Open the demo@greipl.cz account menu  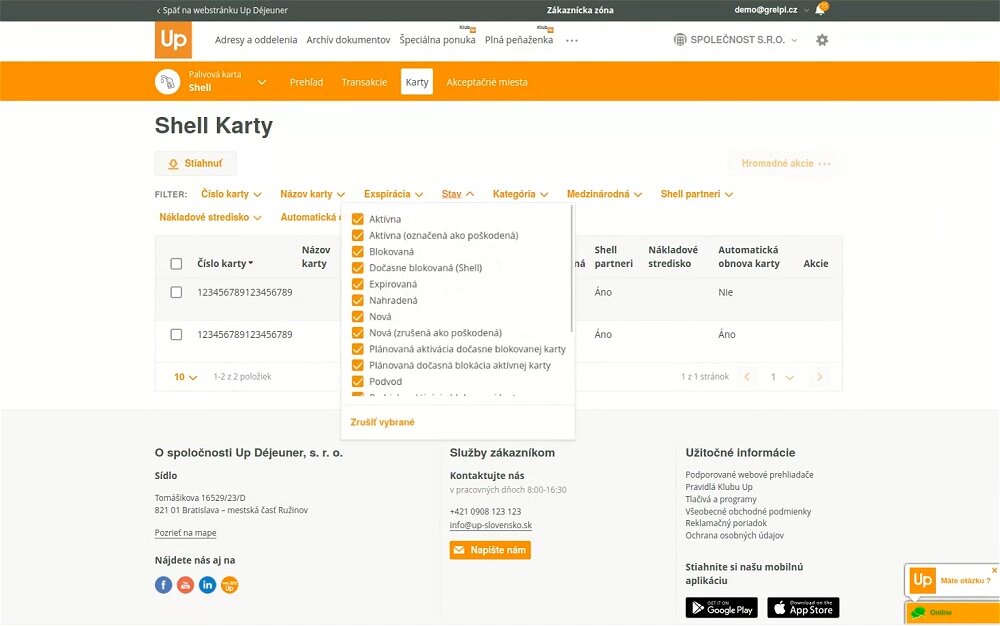[772, 10]
